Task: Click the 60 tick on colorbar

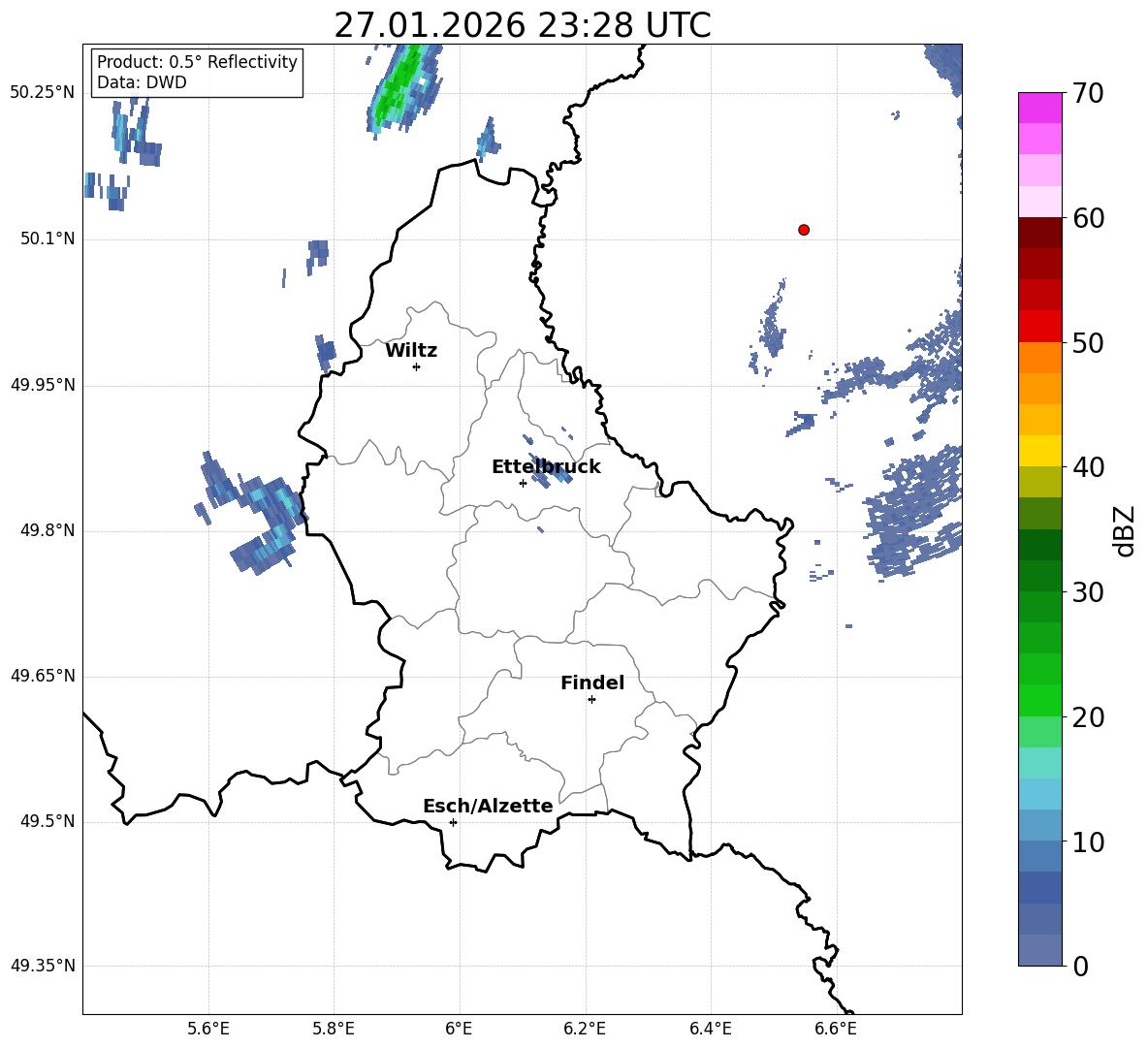Action: pyautogui.click(x=1088, y=218)
